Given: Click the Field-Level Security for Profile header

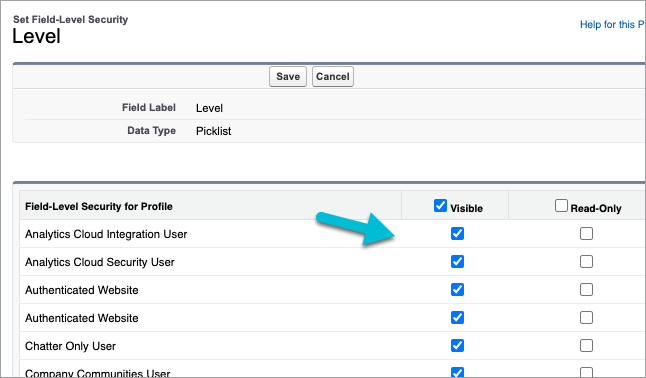Looking at the screenshot, I should [99, 207].
